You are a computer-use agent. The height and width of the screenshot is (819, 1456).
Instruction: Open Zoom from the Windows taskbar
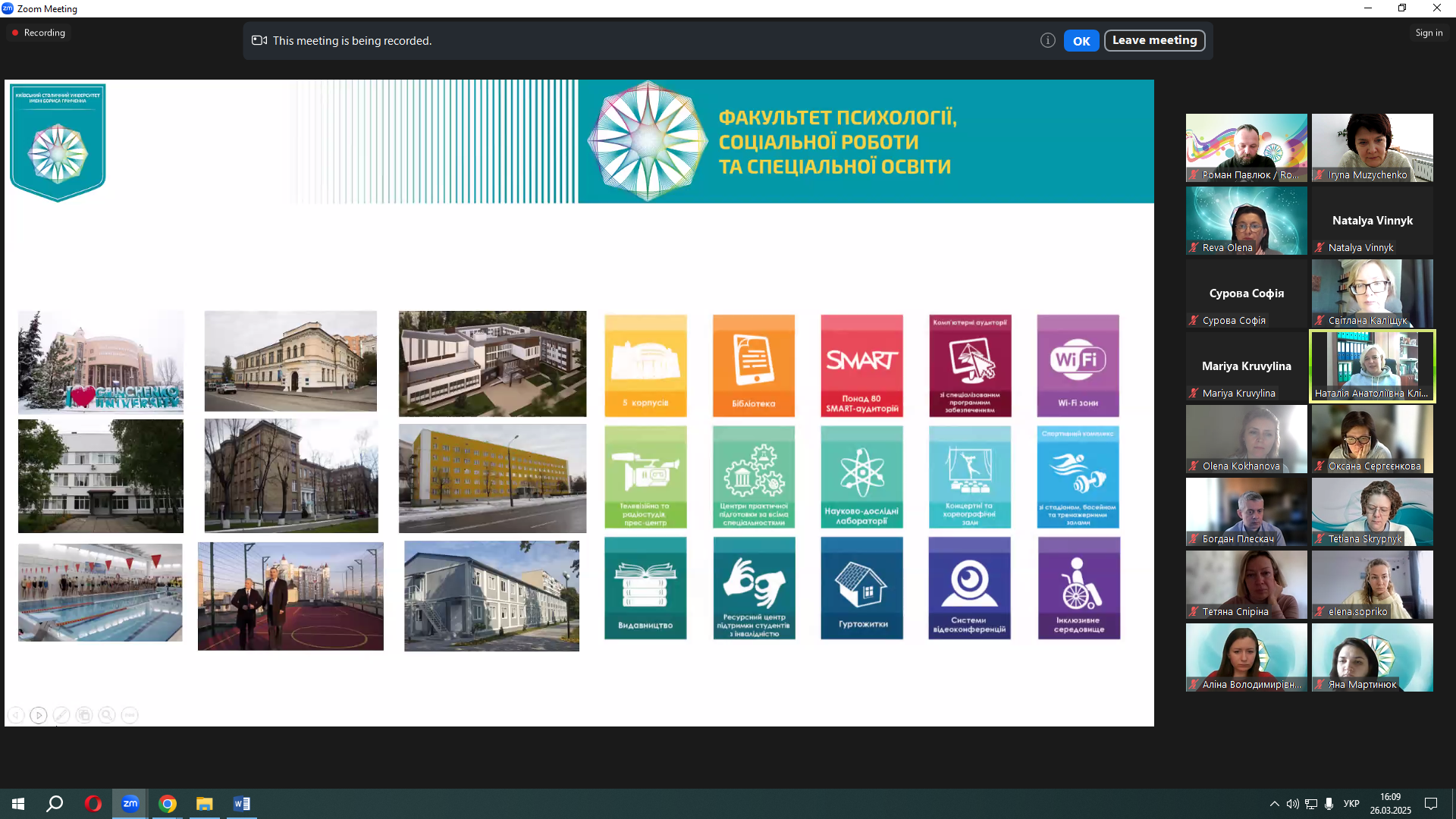130,804
